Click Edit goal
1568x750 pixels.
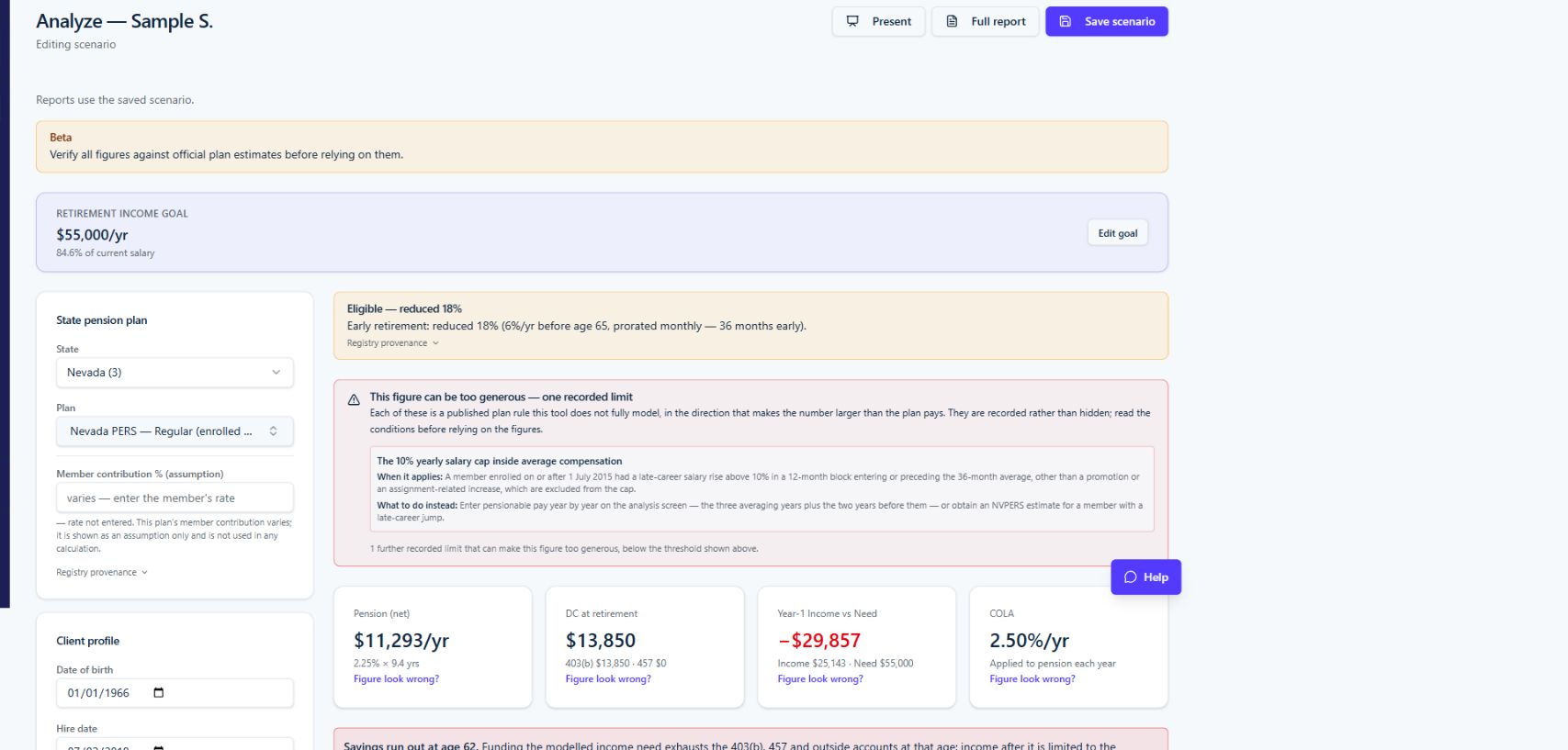[1117, 233]
